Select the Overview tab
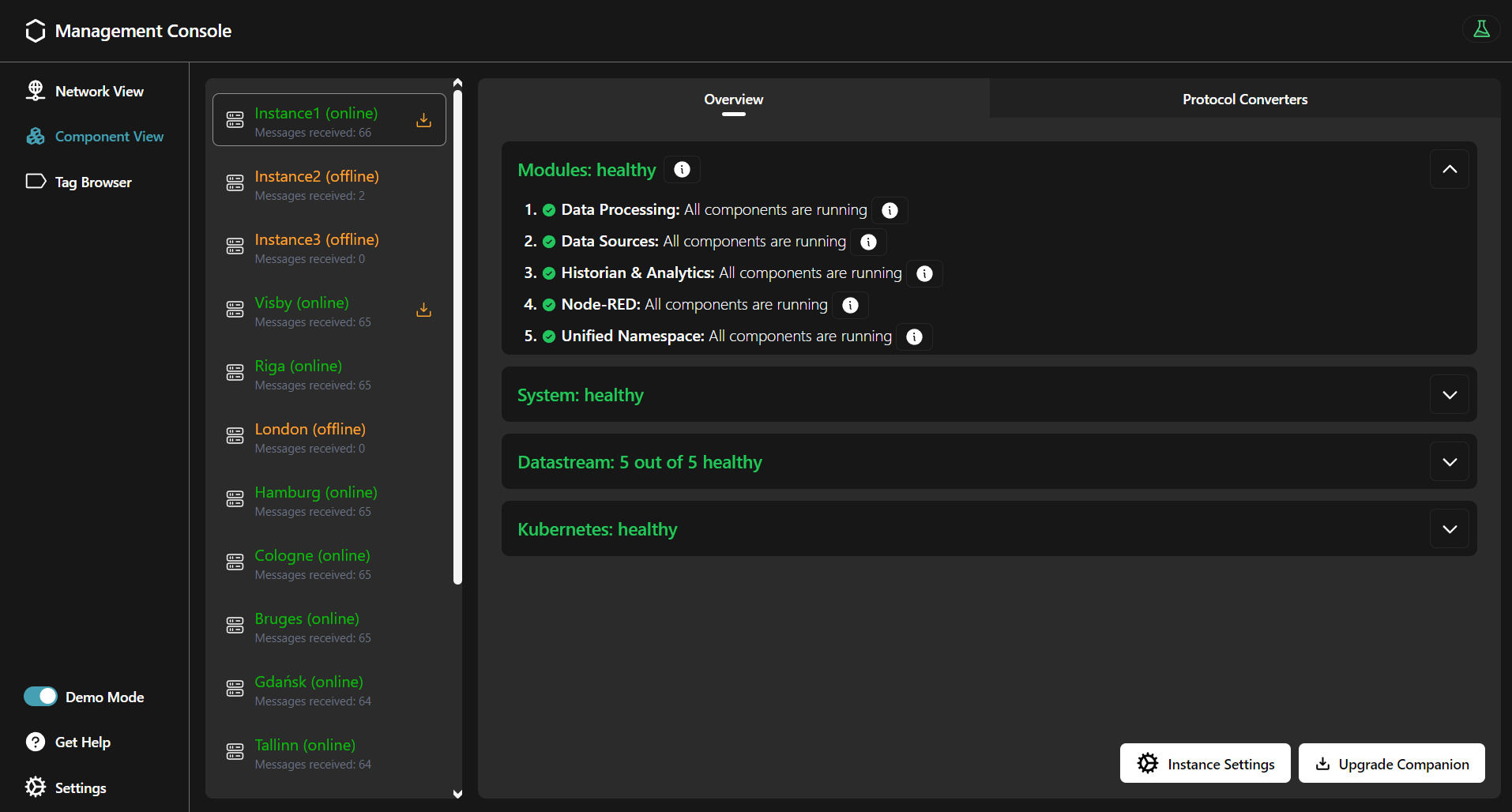The width and height of the screenshot is (1512, 812). (733, 99)
